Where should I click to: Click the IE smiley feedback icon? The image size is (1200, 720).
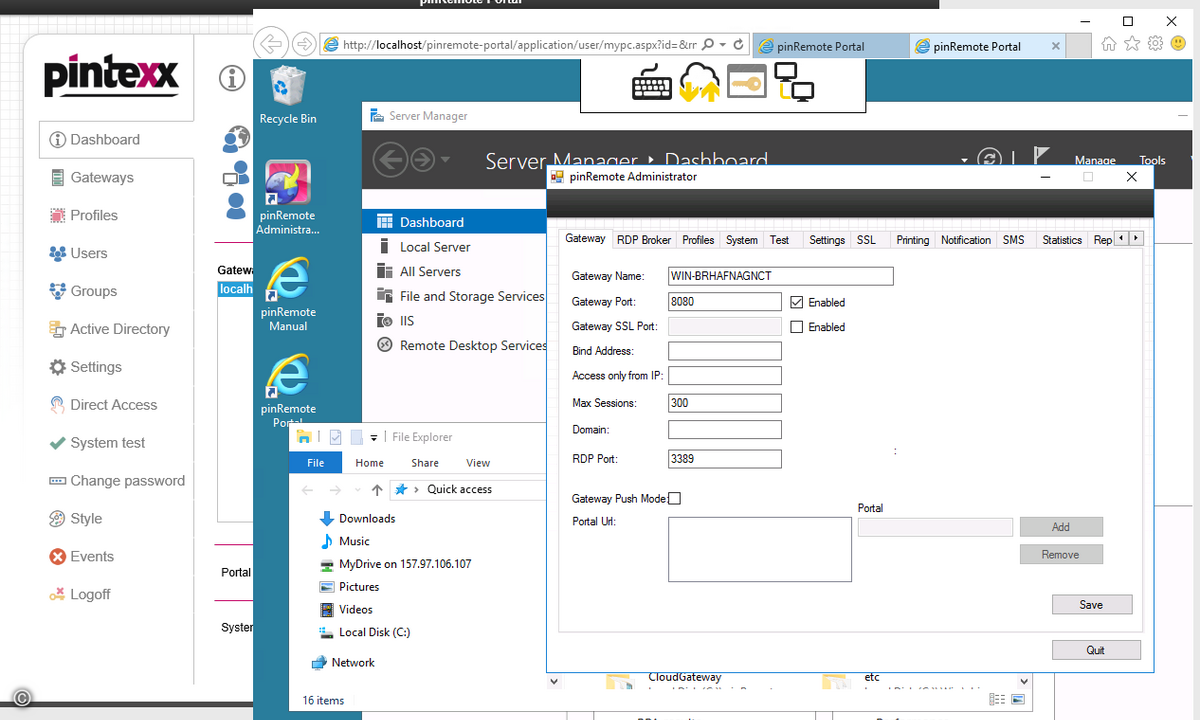[1176, 44]
